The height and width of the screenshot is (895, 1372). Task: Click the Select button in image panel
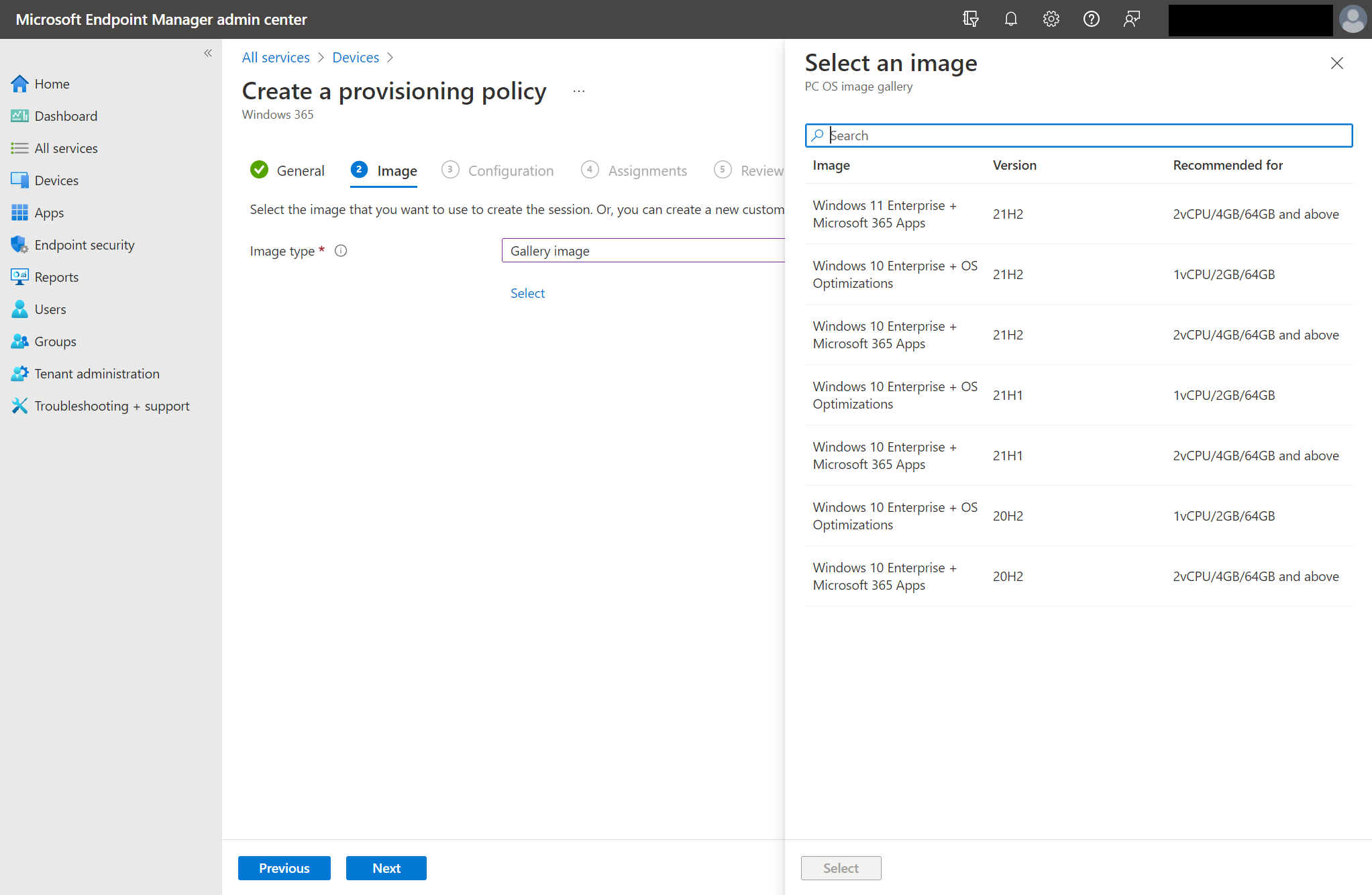point(841,868)
